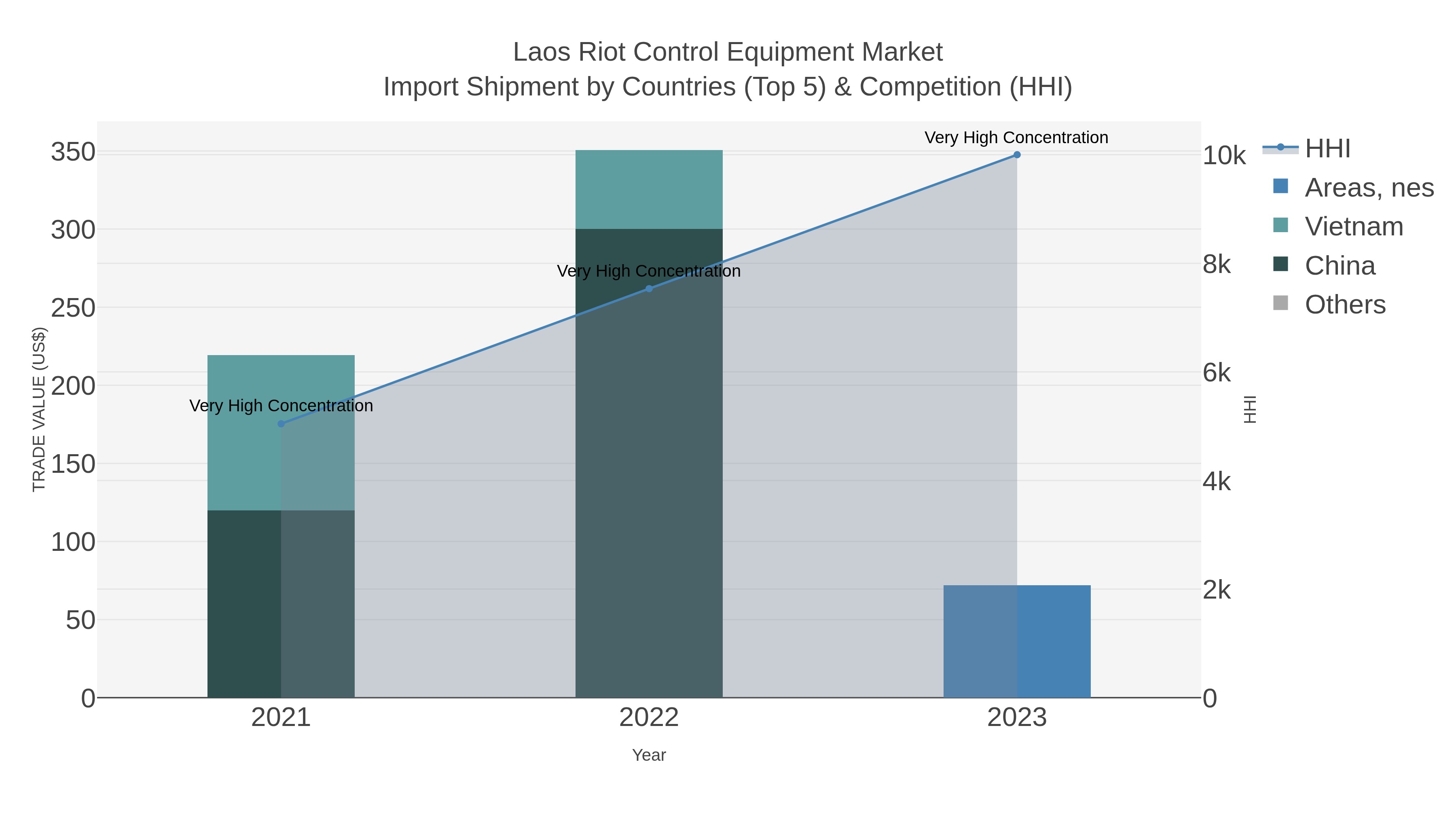1456x819 pixels.
Task: Click the 300 tick on the left axis
Action: pyautogui.click(x=74, y=230)
